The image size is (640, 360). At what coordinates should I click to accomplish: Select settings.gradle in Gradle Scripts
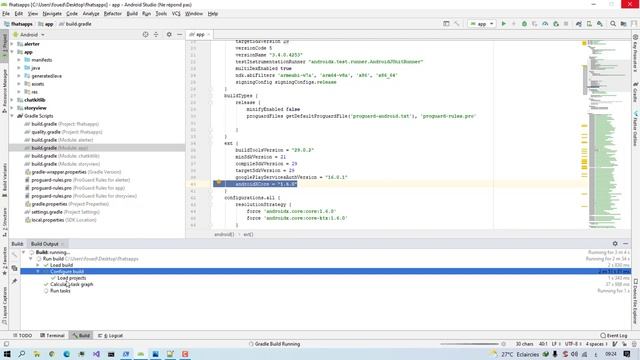[x=62, y=212]
